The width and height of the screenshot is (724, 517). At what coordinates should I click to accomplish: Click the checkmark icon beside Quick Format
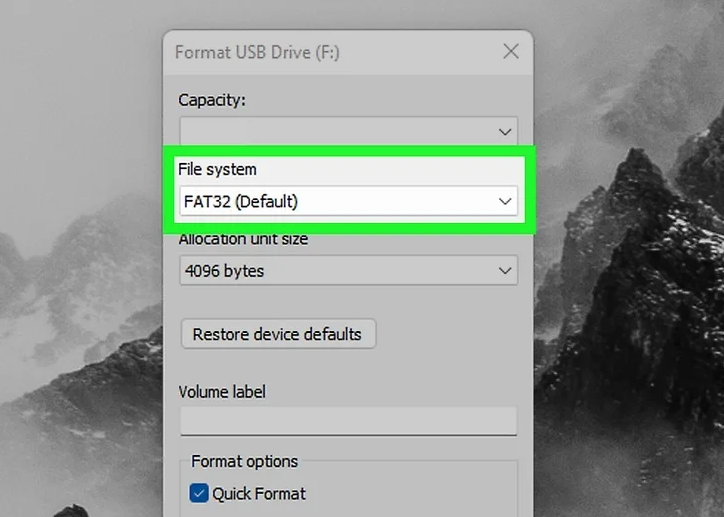coord(199,493)
